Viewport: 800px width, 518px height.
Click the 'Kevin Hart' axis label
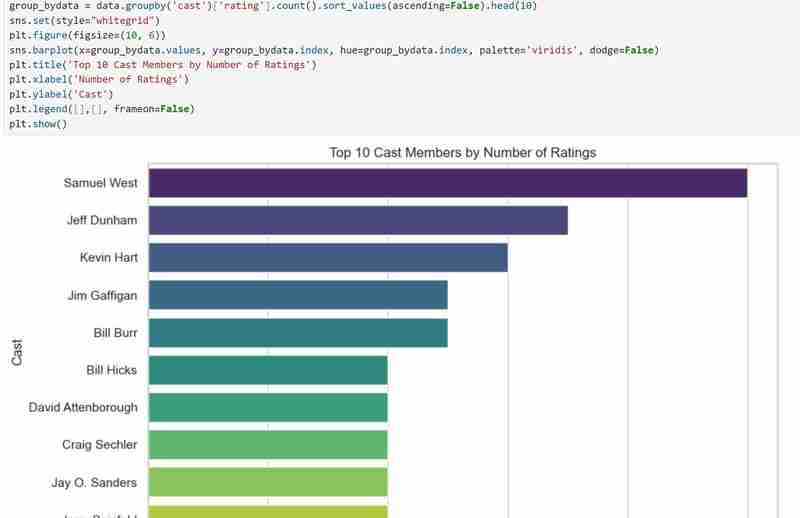[x=109, y=258]
